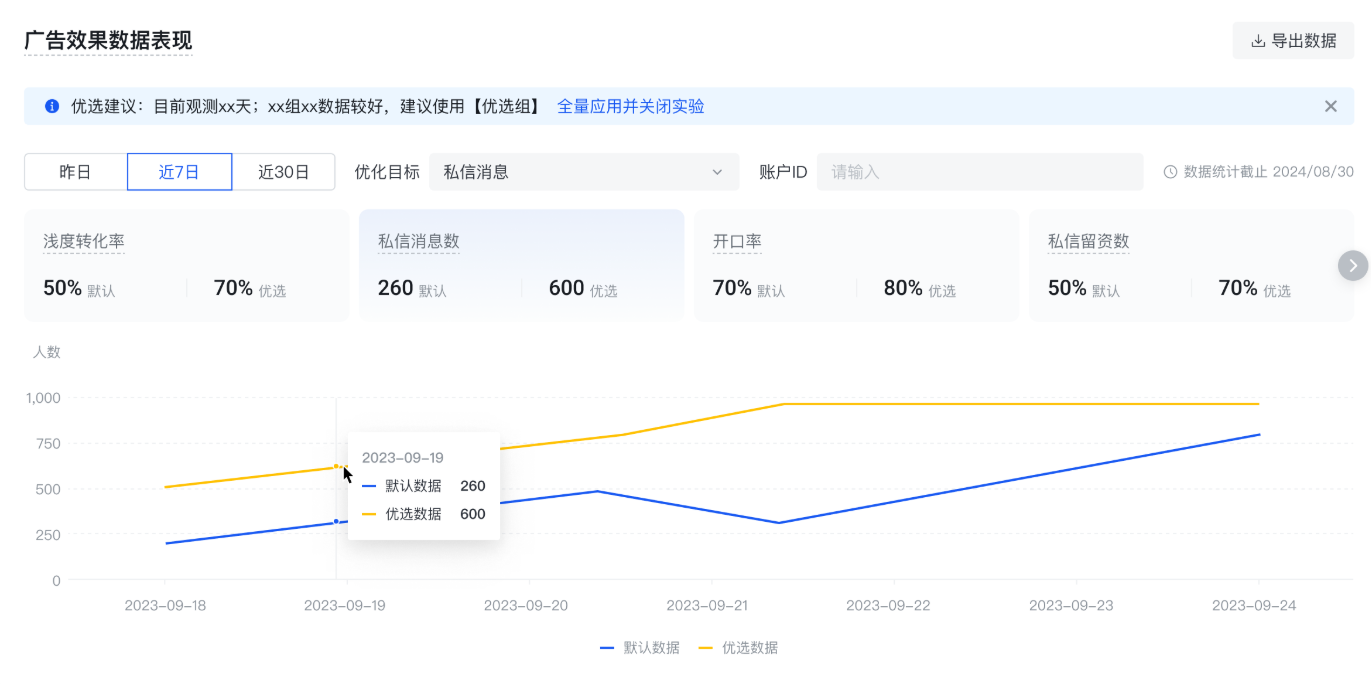Click the right arrow to reveal more metric cards

(x=1352, y=265)
